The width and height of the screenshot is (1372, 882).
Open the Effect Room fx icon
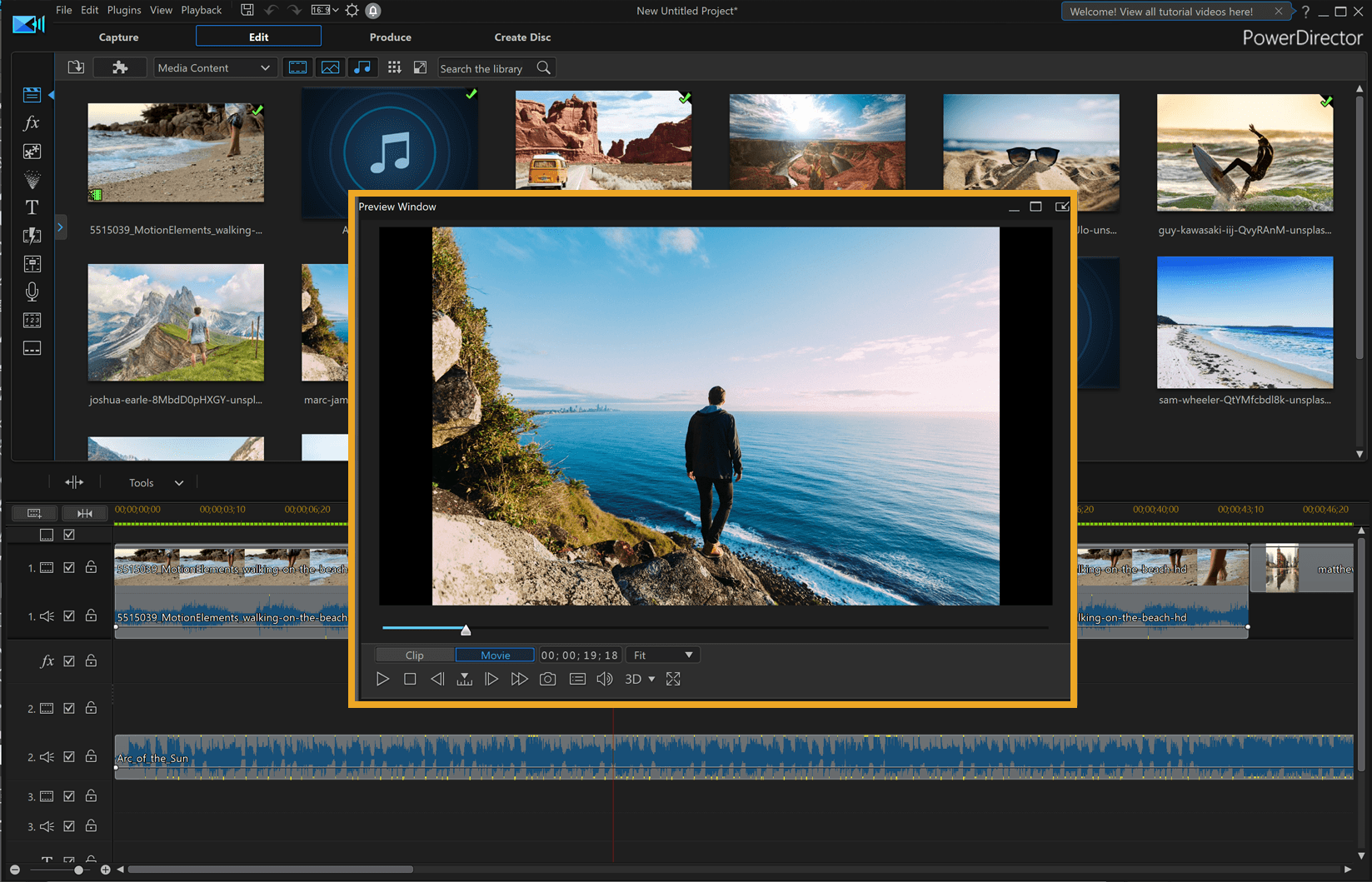[x=32, y=123]
